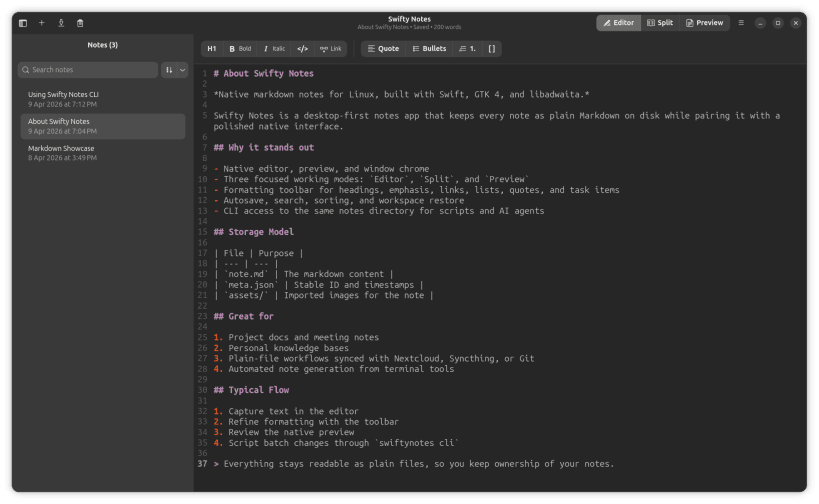Apply H1 heading format
Image resolution: width=819 pixels, height=504 pixels.
click(212, 49)
